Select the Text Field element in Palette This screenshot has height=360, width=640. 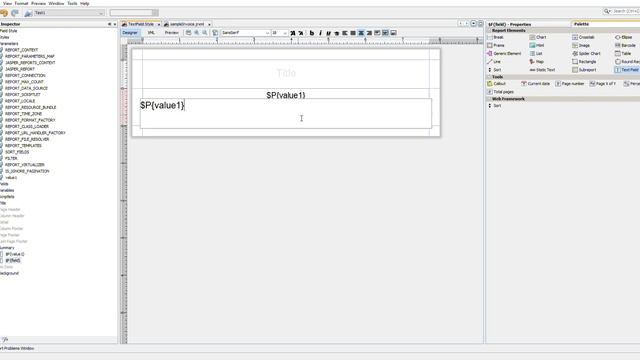(627, 70)
